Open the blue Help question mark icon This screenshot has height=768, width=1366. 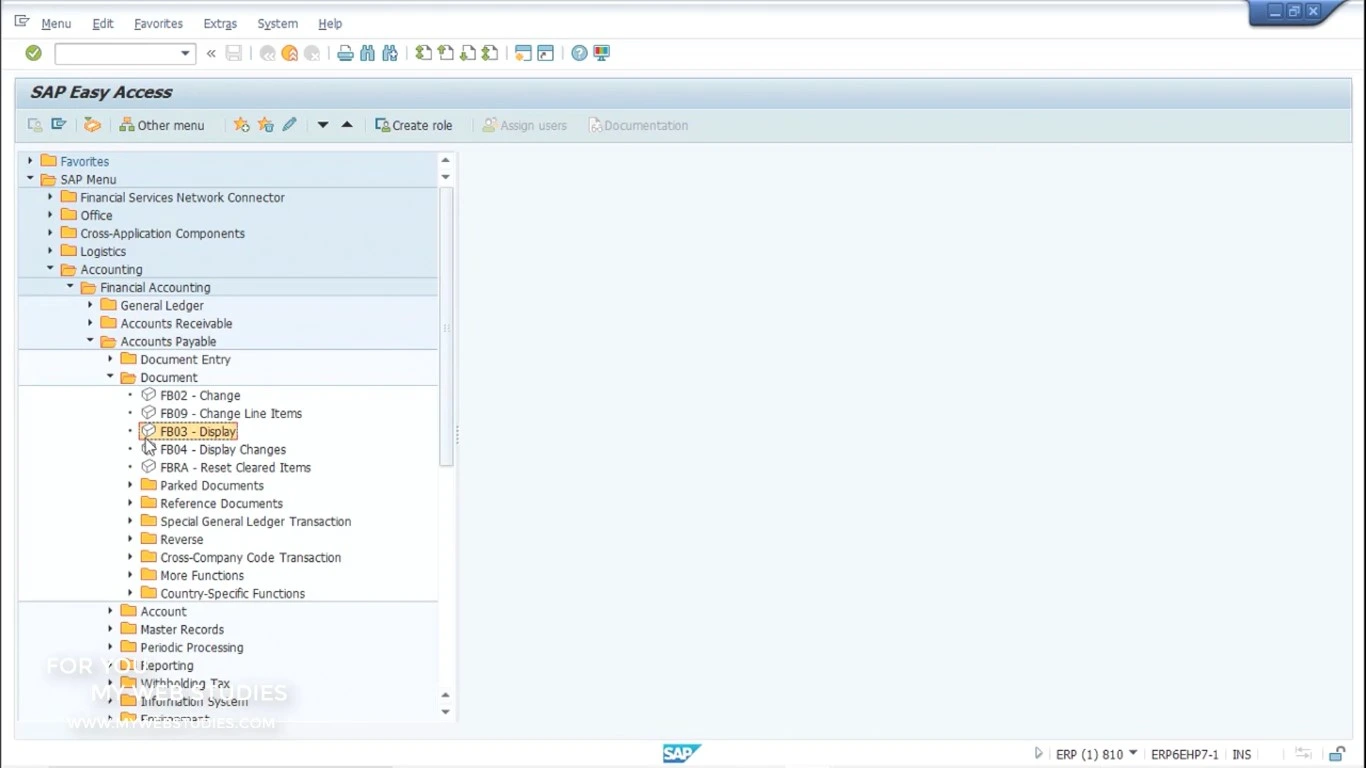pos(579,53)
